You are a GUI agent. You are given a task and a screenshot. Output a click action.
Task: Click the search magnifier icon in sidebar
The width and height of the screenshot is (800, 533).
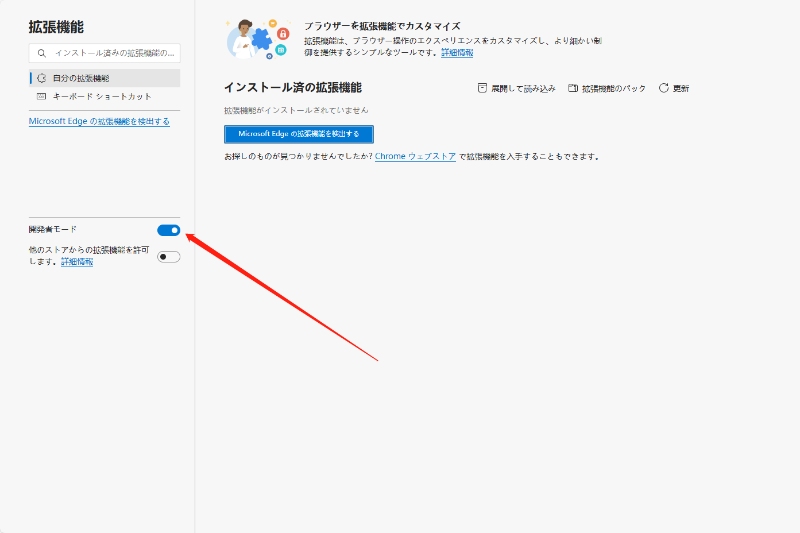tap(42, 53)
